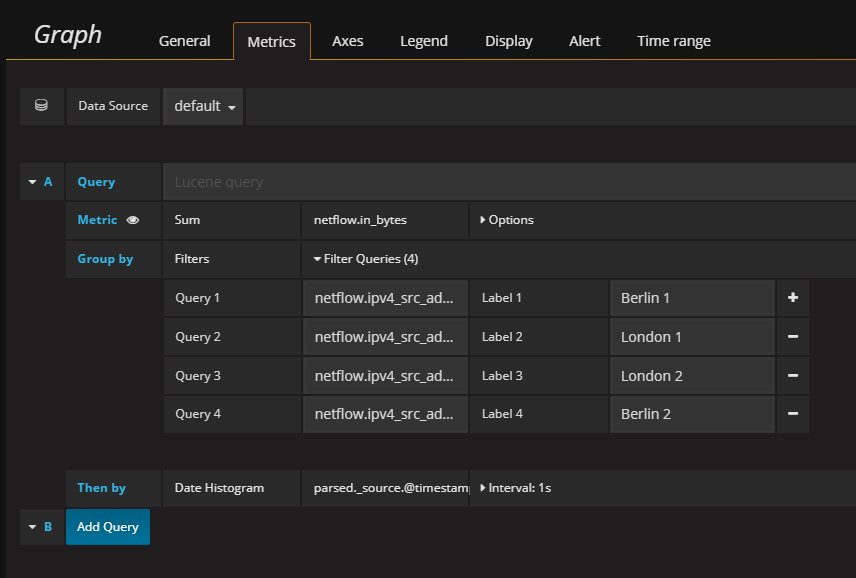Toggle query A visibility with the eye icon
856x578 pixels.
pyautogui.click(x=135, y=220)
